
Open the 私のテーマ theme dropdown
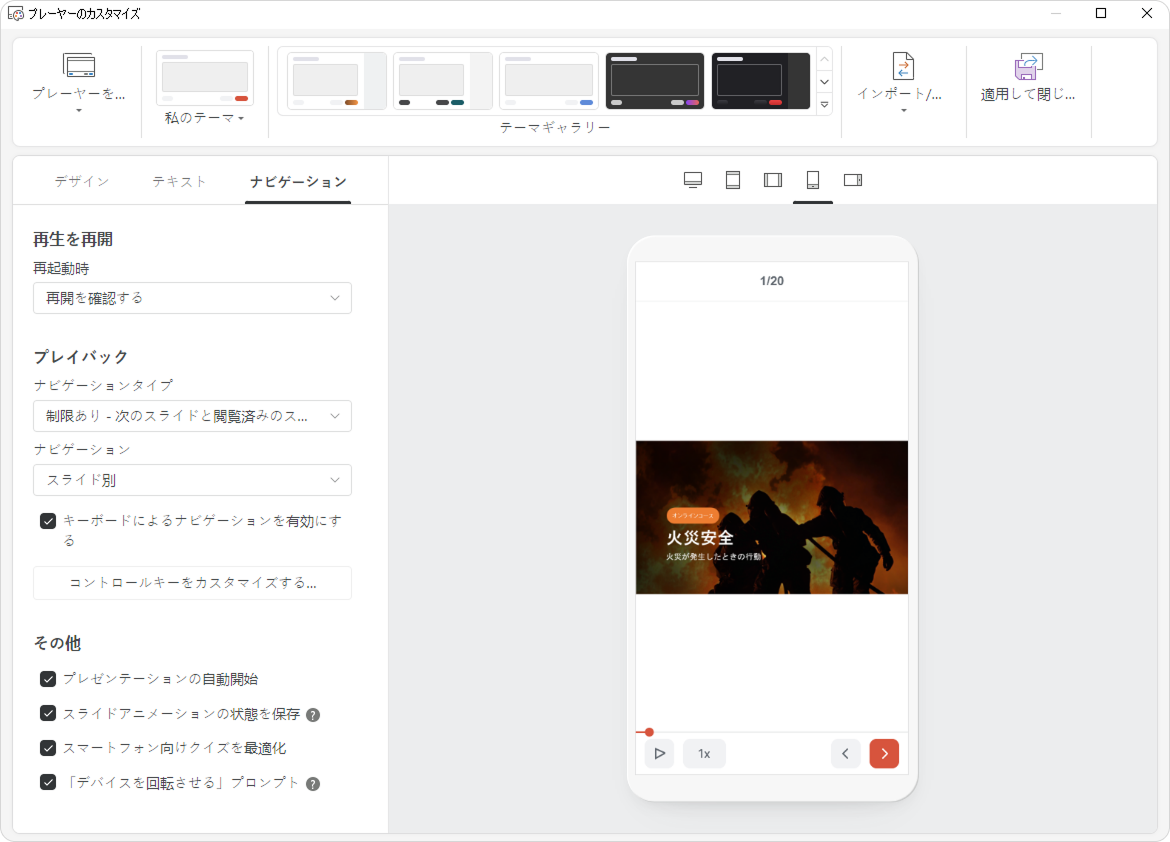(x=204, y=118)
